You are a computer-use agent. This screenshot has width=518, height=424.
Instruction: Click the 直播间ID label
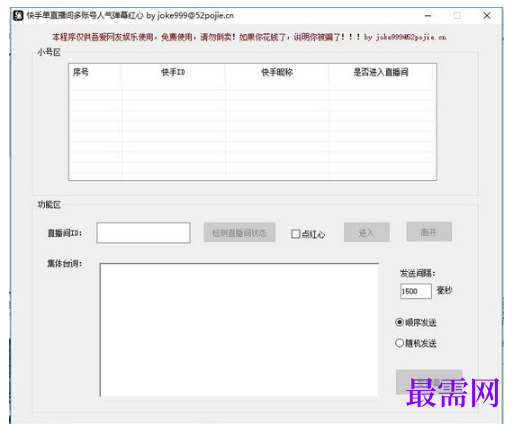pyautogui.click(x=65, y=233)
